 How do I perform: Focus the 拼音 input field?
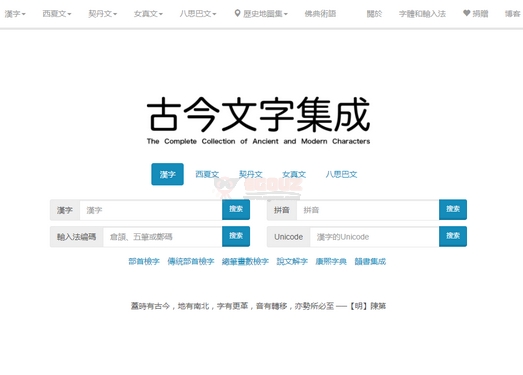click(368, 210)
